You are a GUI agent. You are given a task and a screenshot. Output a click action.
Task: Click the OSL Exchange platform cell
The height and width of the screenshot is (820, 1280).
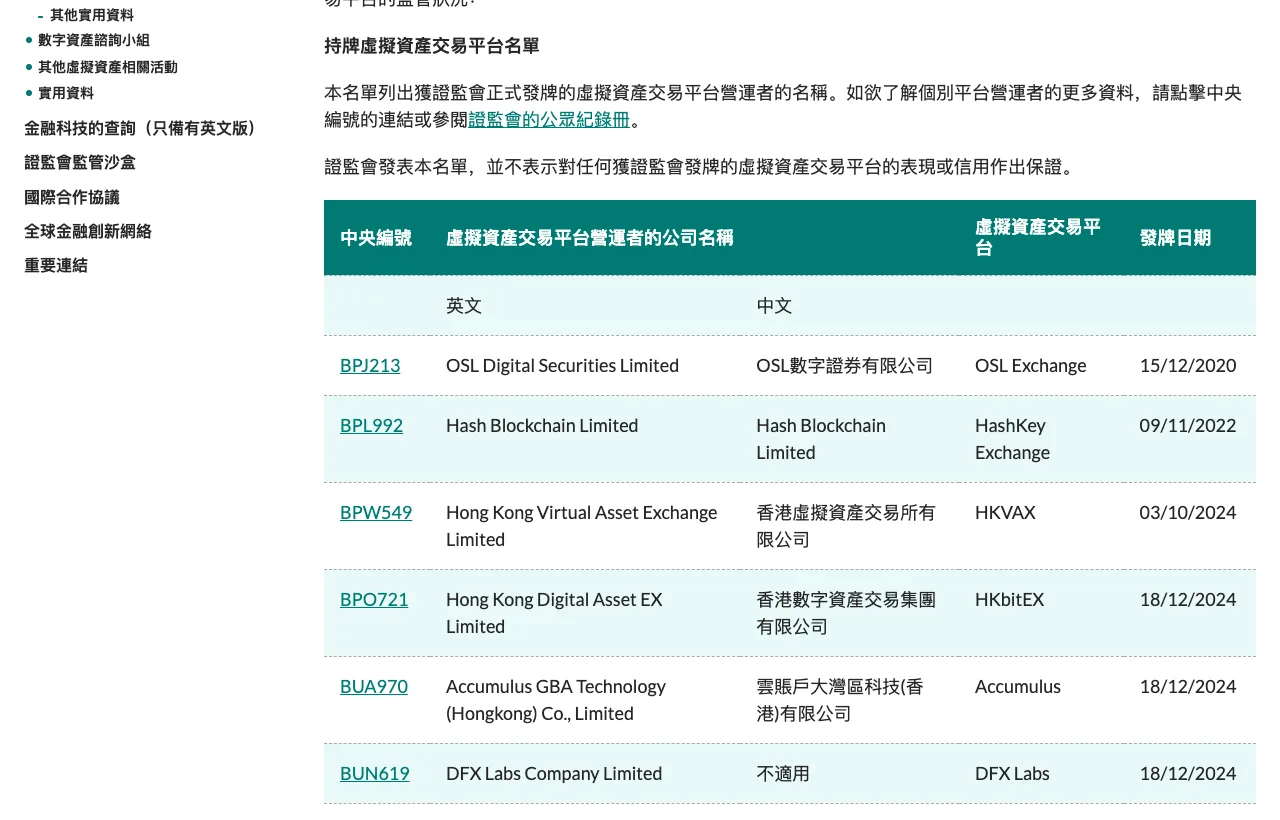click(x=1030, y=365)
